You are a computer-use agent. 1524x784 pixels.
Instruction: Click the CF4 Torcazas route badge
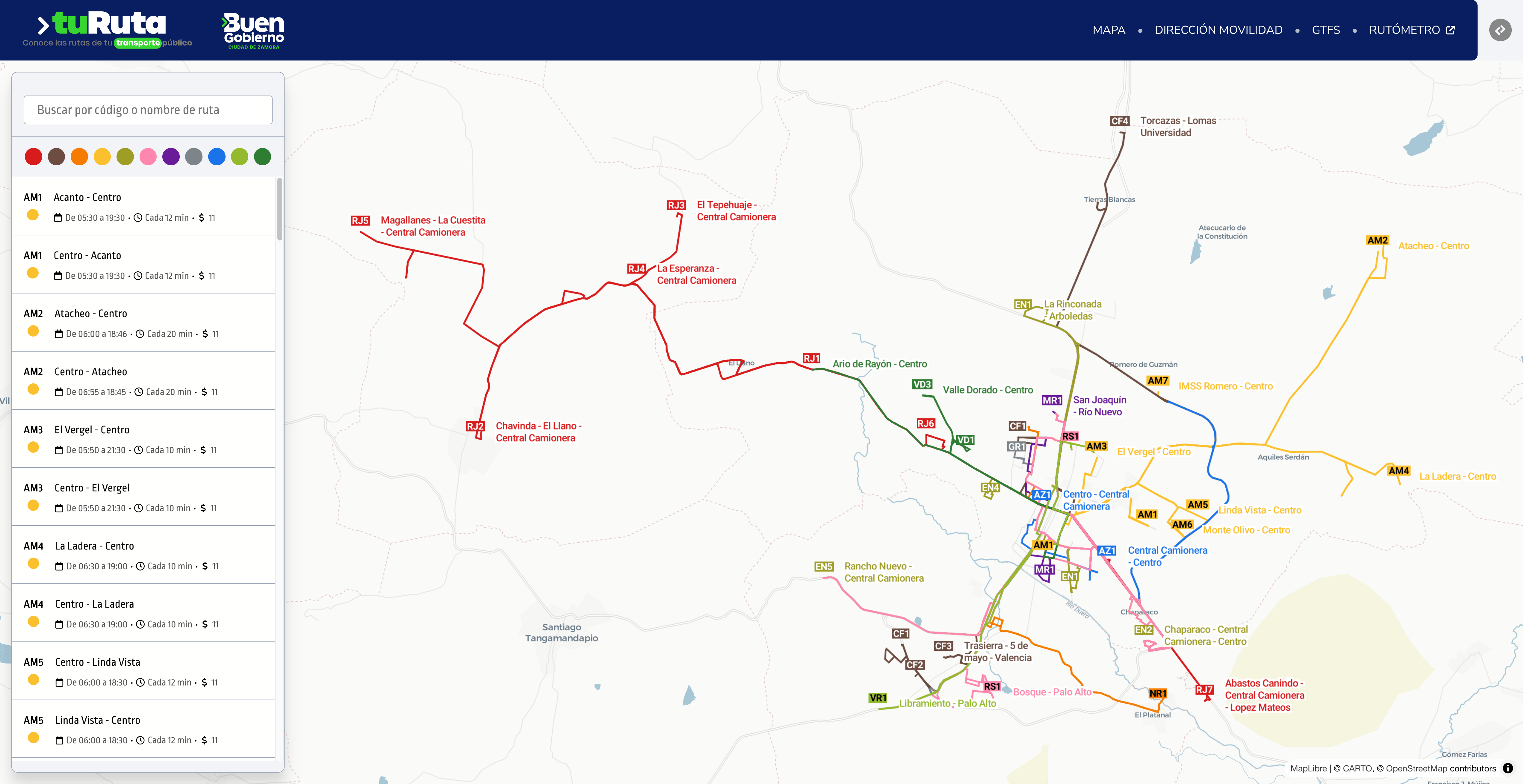(1119, 121)
